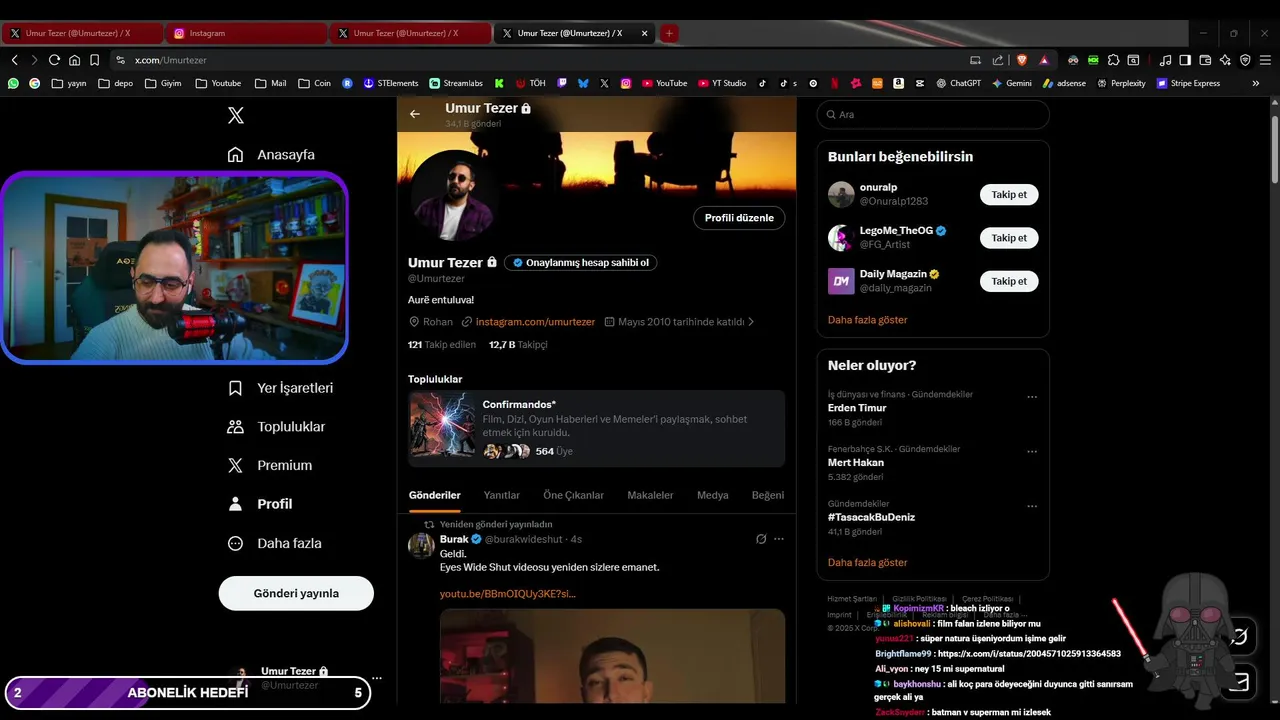
Task: Click Daha fazla göster under suggestions
Action: 868,320
